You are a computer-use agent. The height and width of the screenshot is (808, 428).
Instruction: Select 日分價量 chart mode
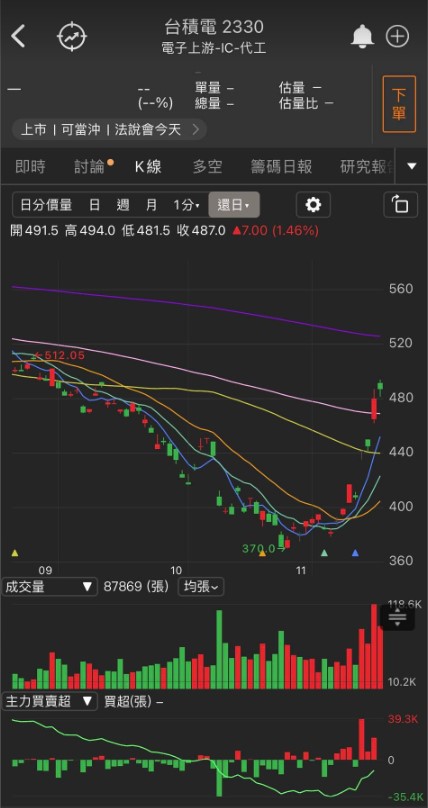point(46,205)
